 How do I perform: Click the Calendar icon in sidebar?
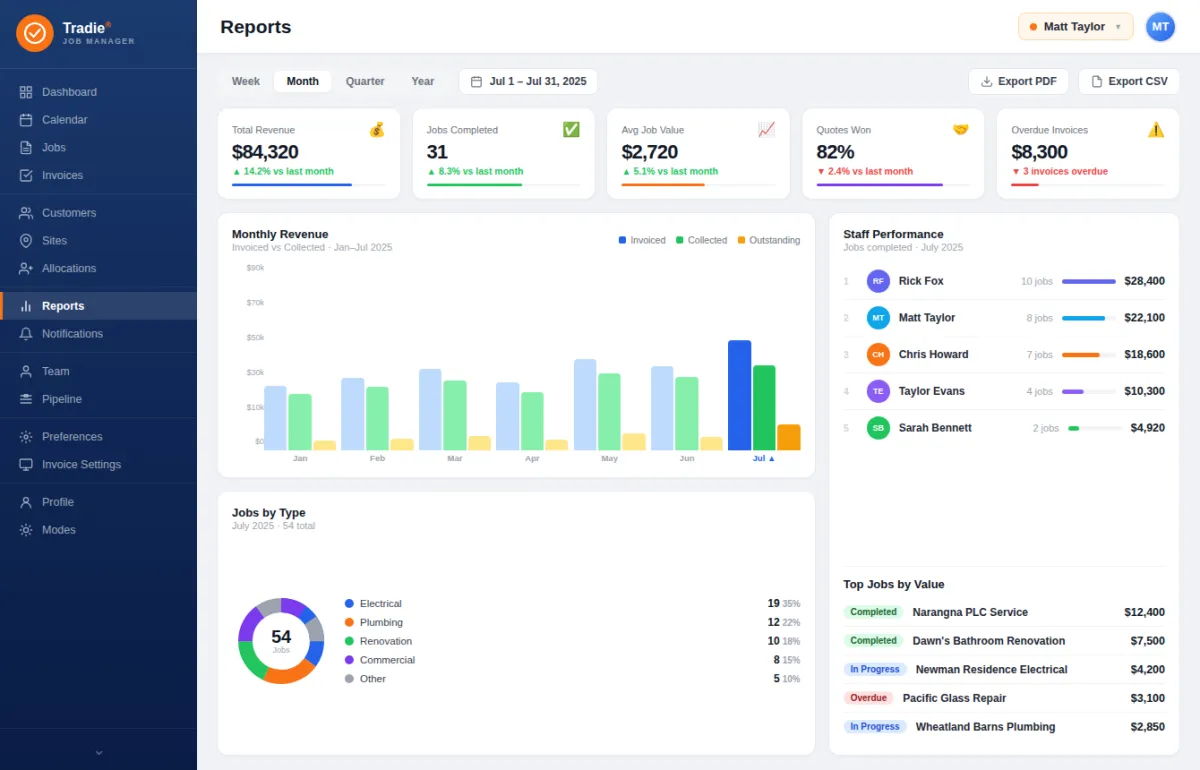pos(26,120)
